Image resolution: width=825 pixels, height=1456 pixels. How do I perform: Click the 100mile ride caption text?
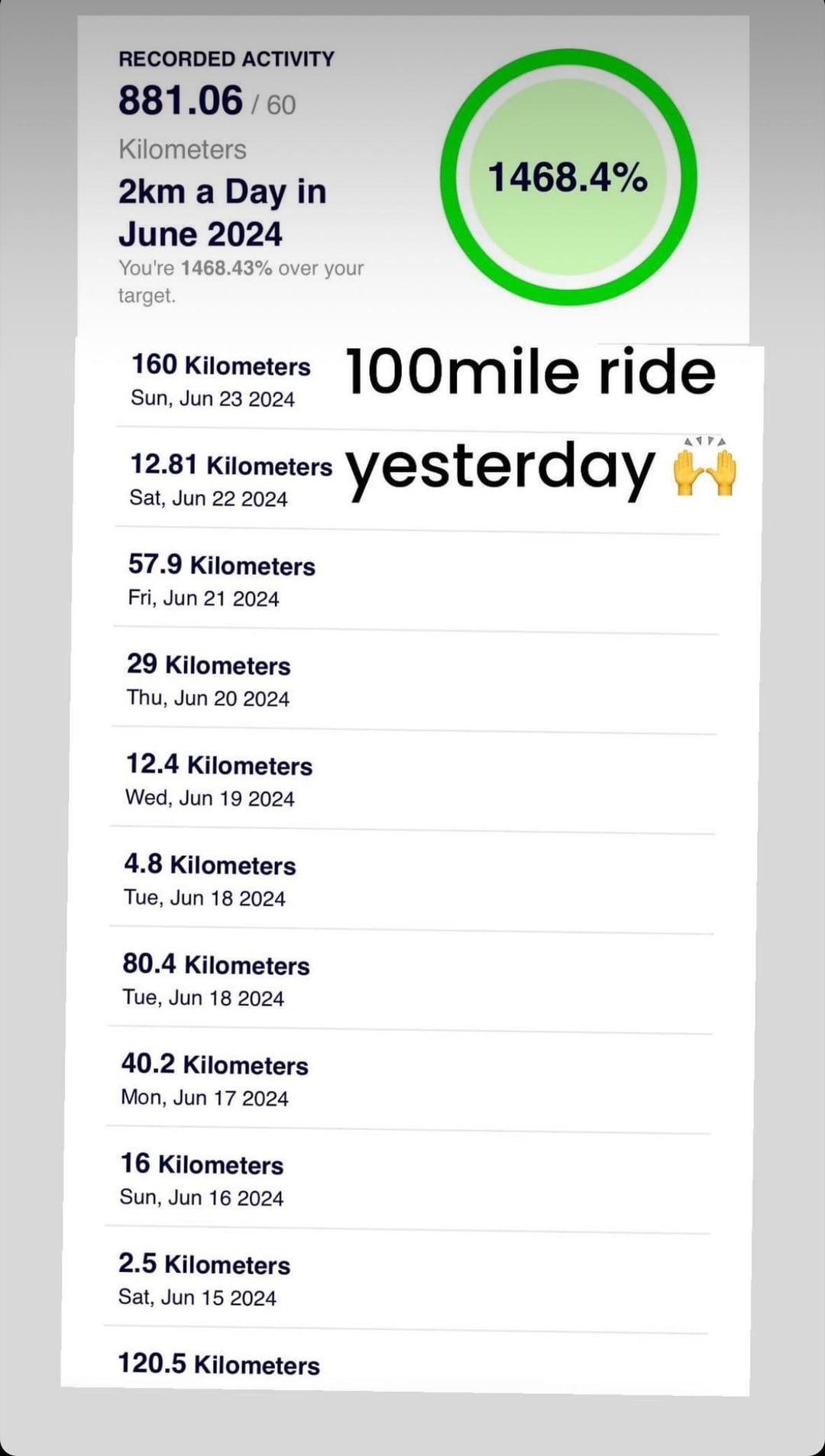pos(530,372)
